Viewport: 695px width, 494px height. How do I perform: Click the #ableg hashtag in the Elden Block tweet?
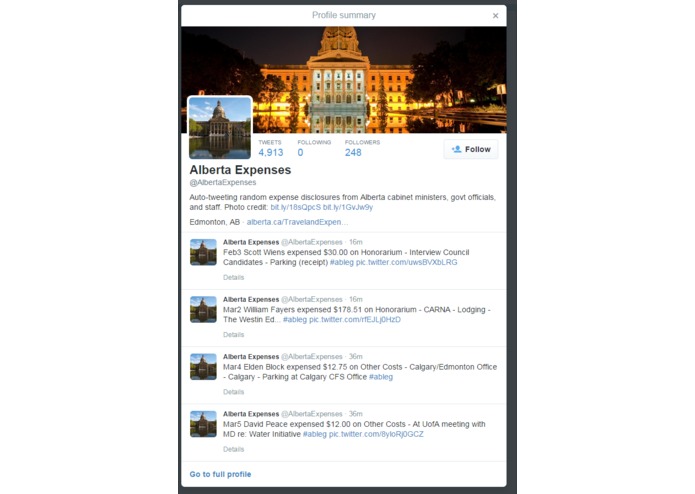click(x=381, y=377)
